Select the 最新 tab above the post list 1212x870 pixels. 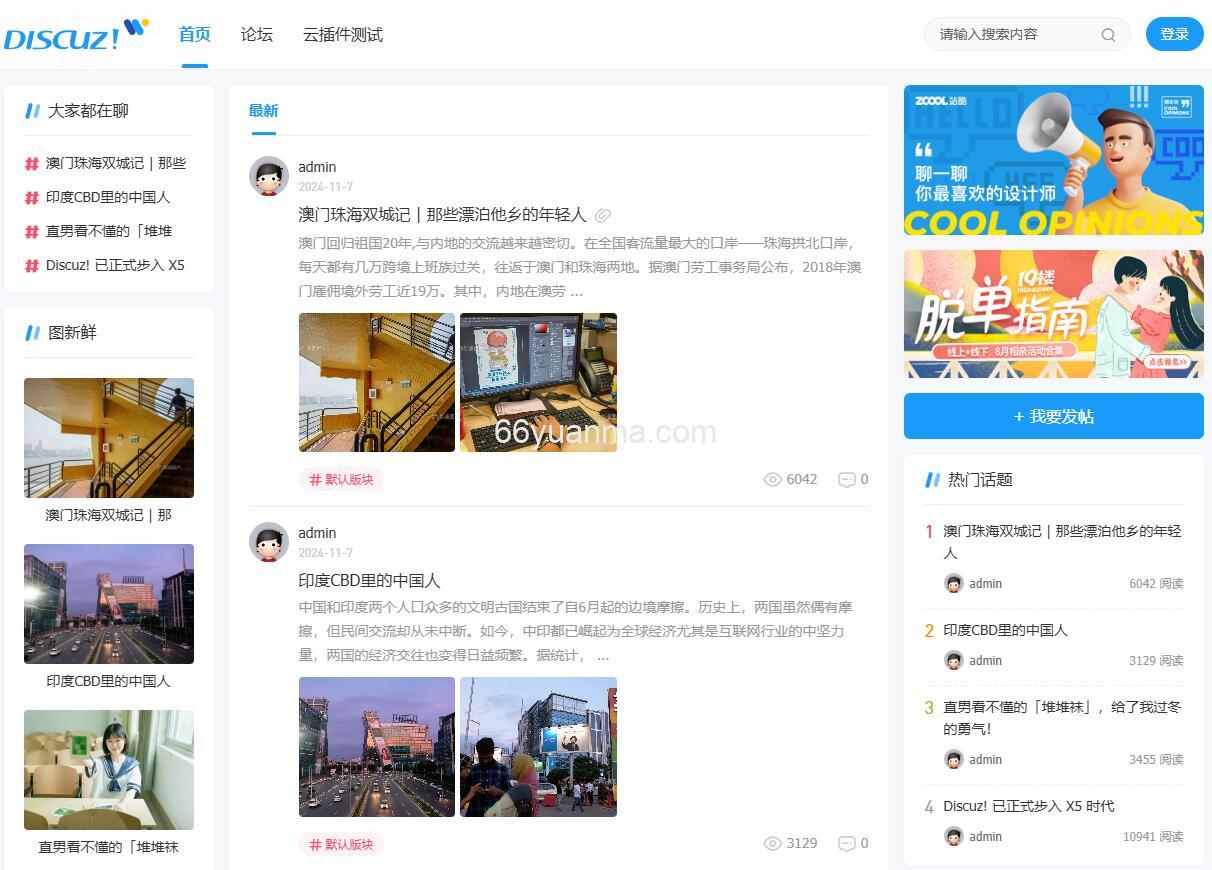[x=262, y=111]
